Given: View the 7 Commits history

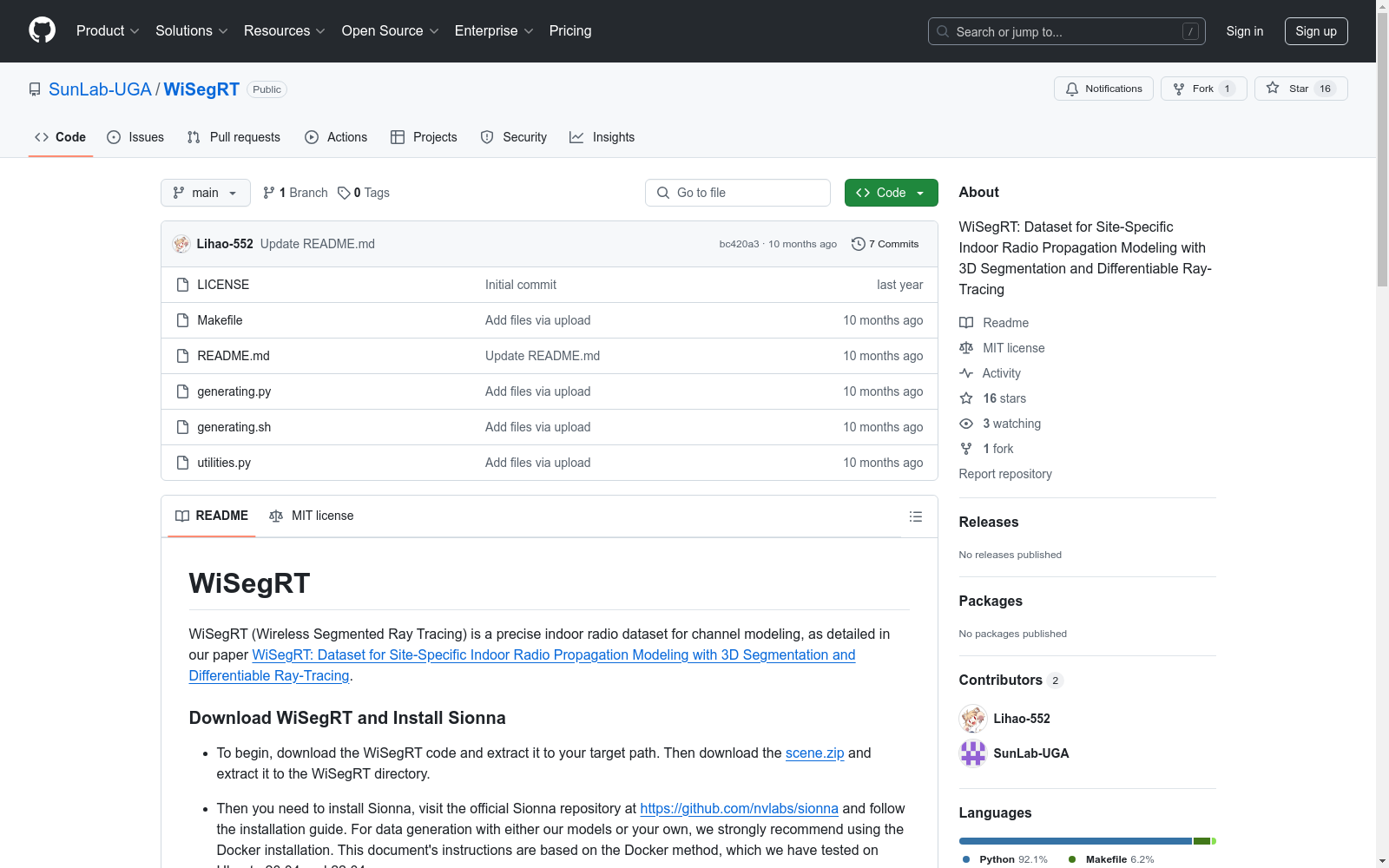Looking at the screenshot, I should pyautogui.click(x=885, y=244).
